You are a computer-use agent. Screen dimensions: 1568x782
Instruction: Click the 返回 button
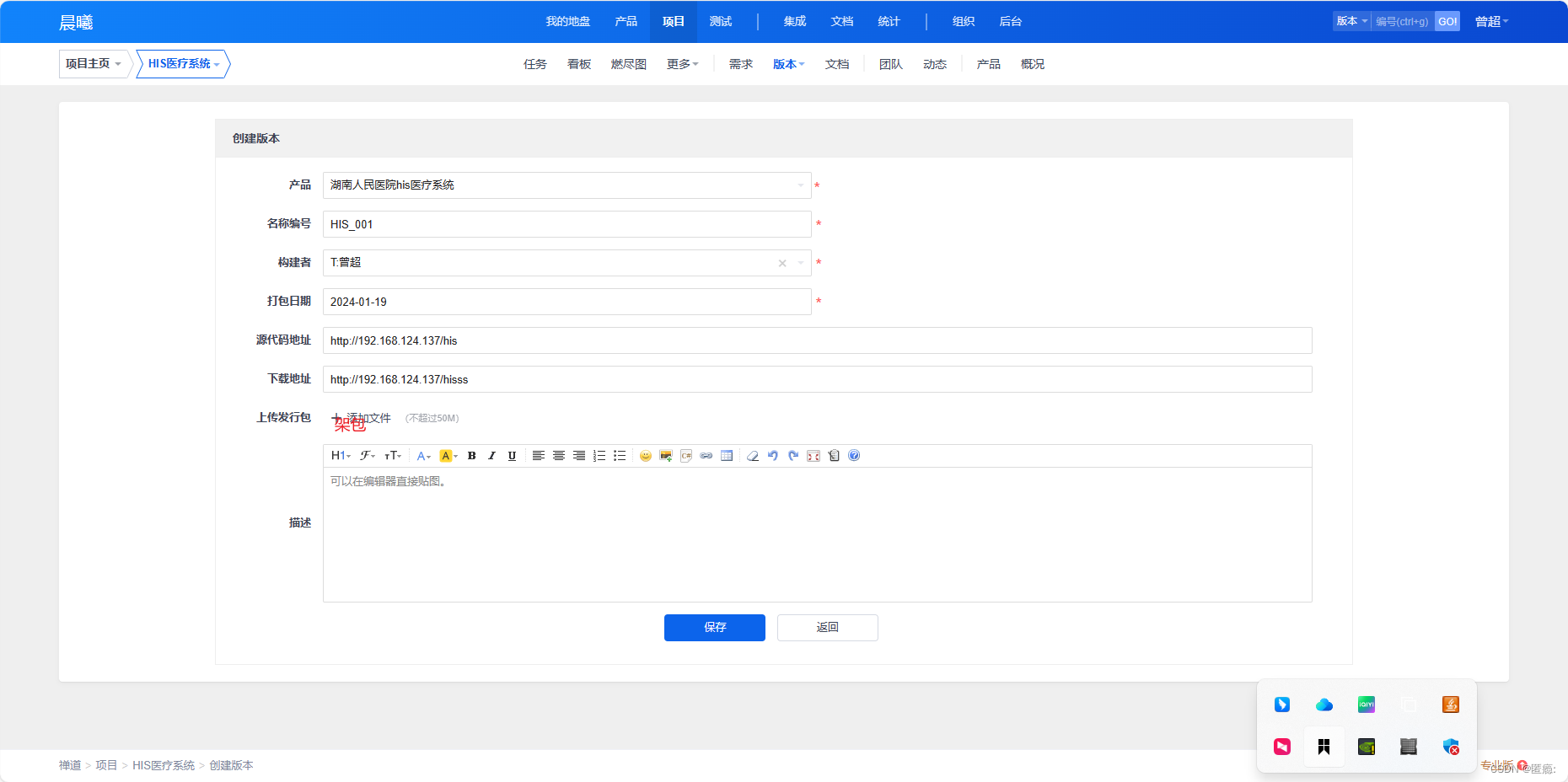tap(828, 628)
